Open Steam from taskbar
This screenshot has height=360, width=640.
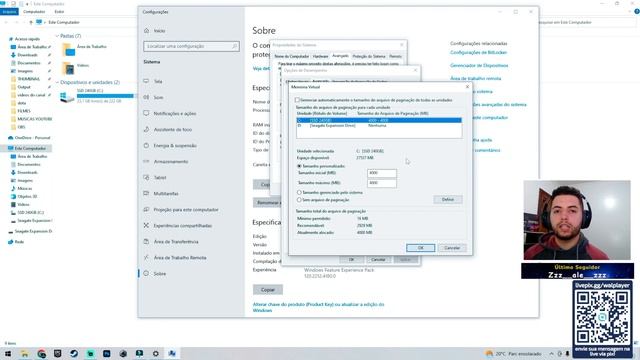click(74, 353)
